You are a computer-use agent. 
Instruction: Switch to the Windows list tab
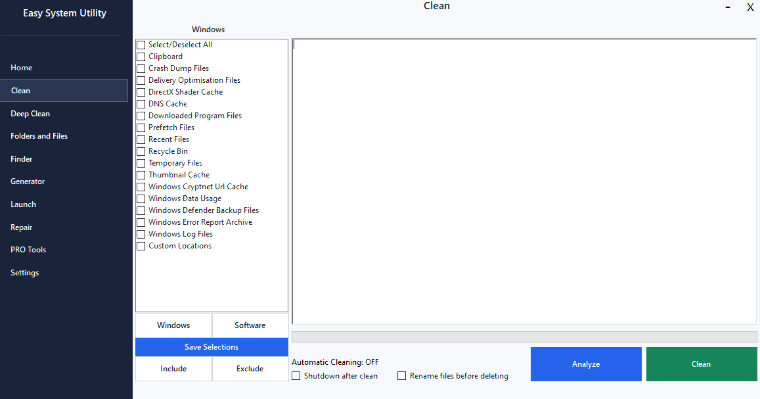pyautogui.click(x=174, y=325)
